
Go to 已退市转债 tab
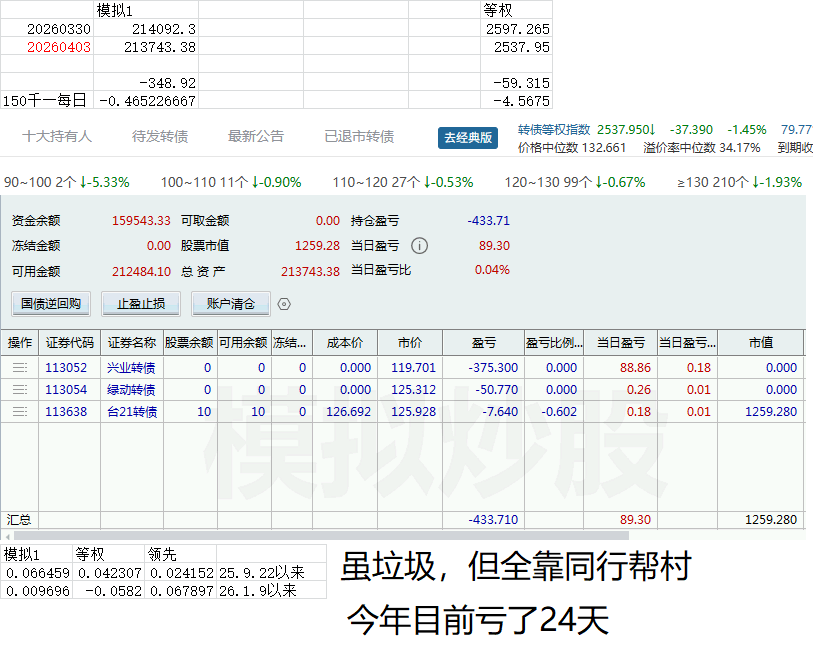point(359,137)
